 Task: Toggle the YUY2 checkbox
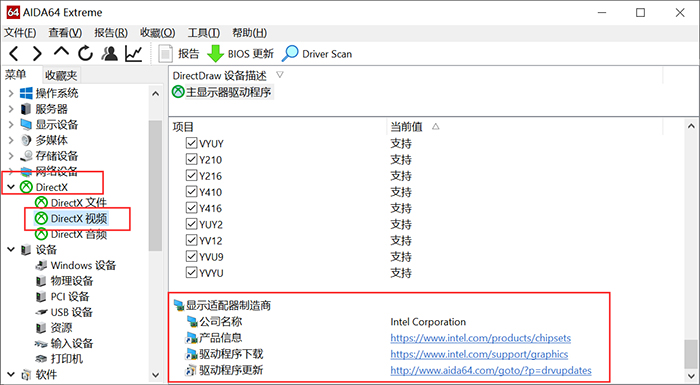(192, 224)
